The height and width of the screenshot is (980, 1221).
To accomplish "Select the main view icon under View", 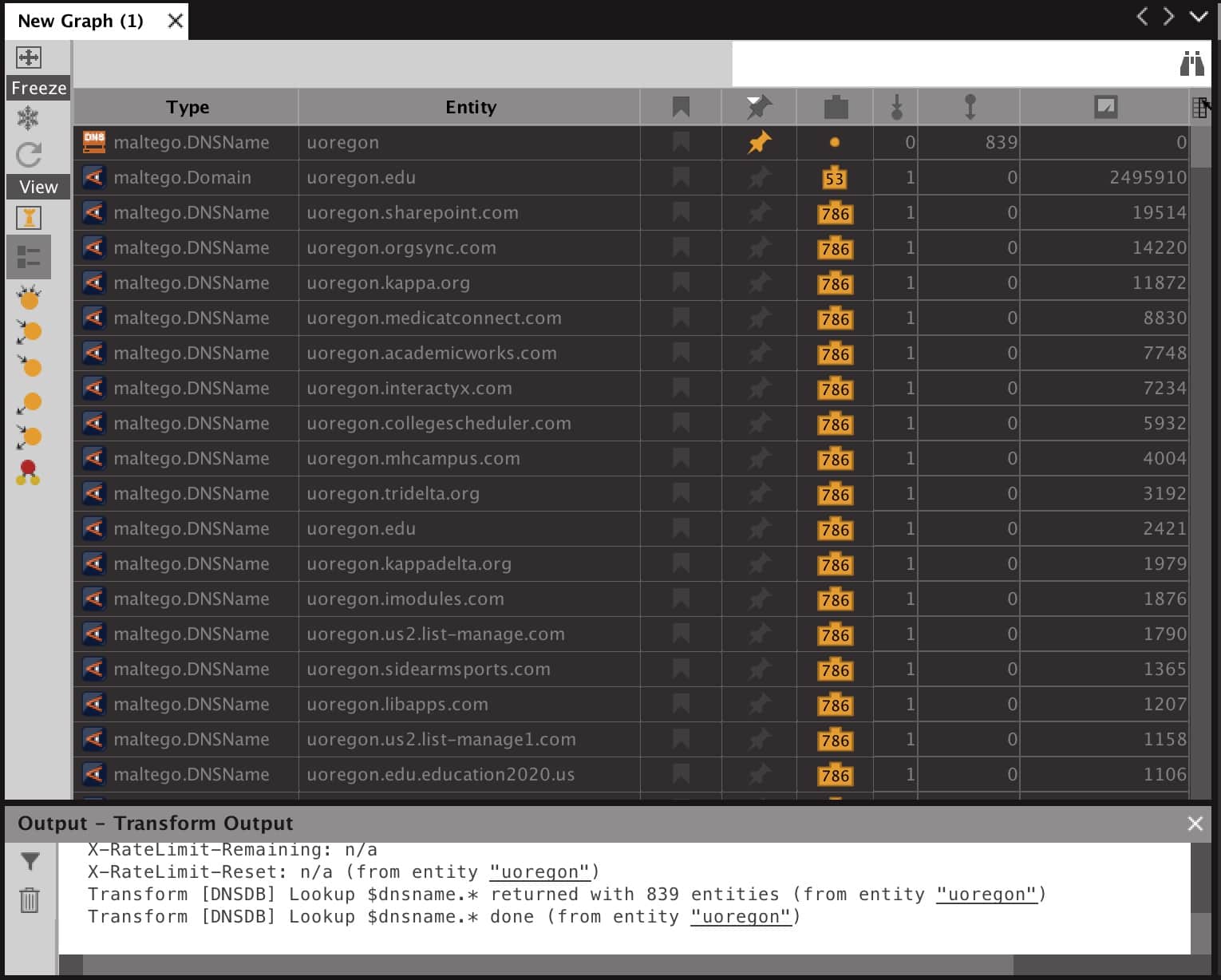I will pyautogui.click(x=29, y=217).
